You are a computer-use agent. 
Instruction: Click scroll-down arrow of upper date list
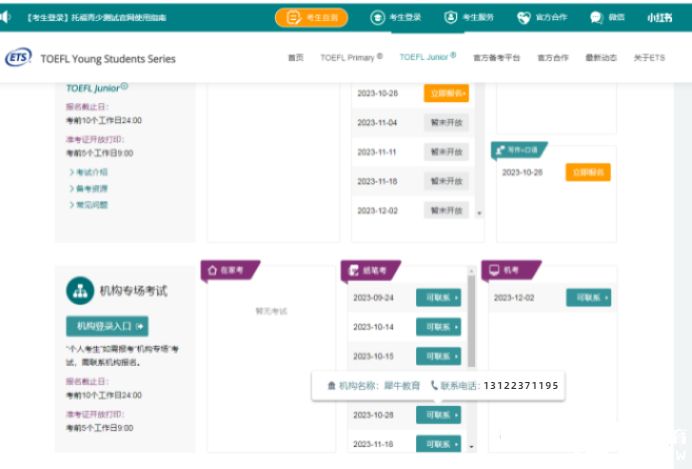[x=479, y=213]
